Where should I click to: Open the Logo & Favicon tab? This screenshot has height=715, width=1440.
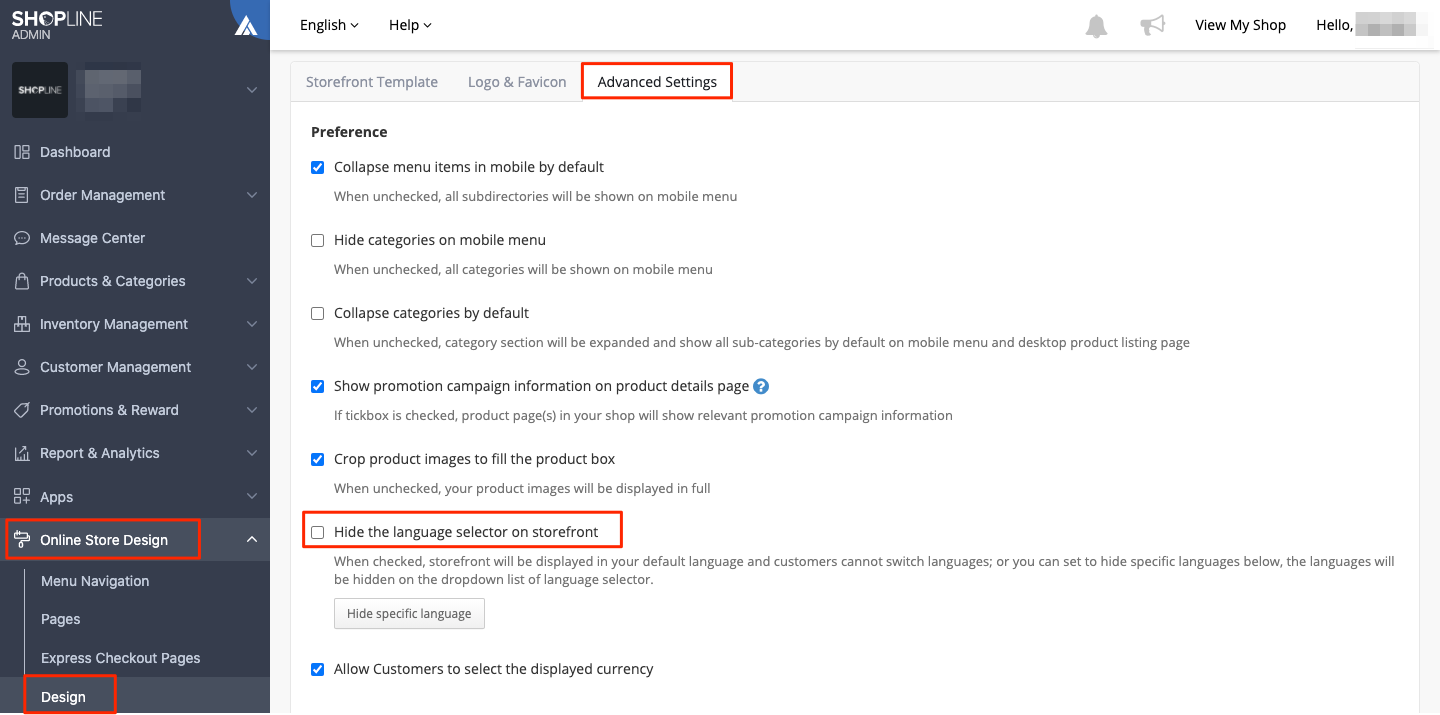[x=517, y=82]
